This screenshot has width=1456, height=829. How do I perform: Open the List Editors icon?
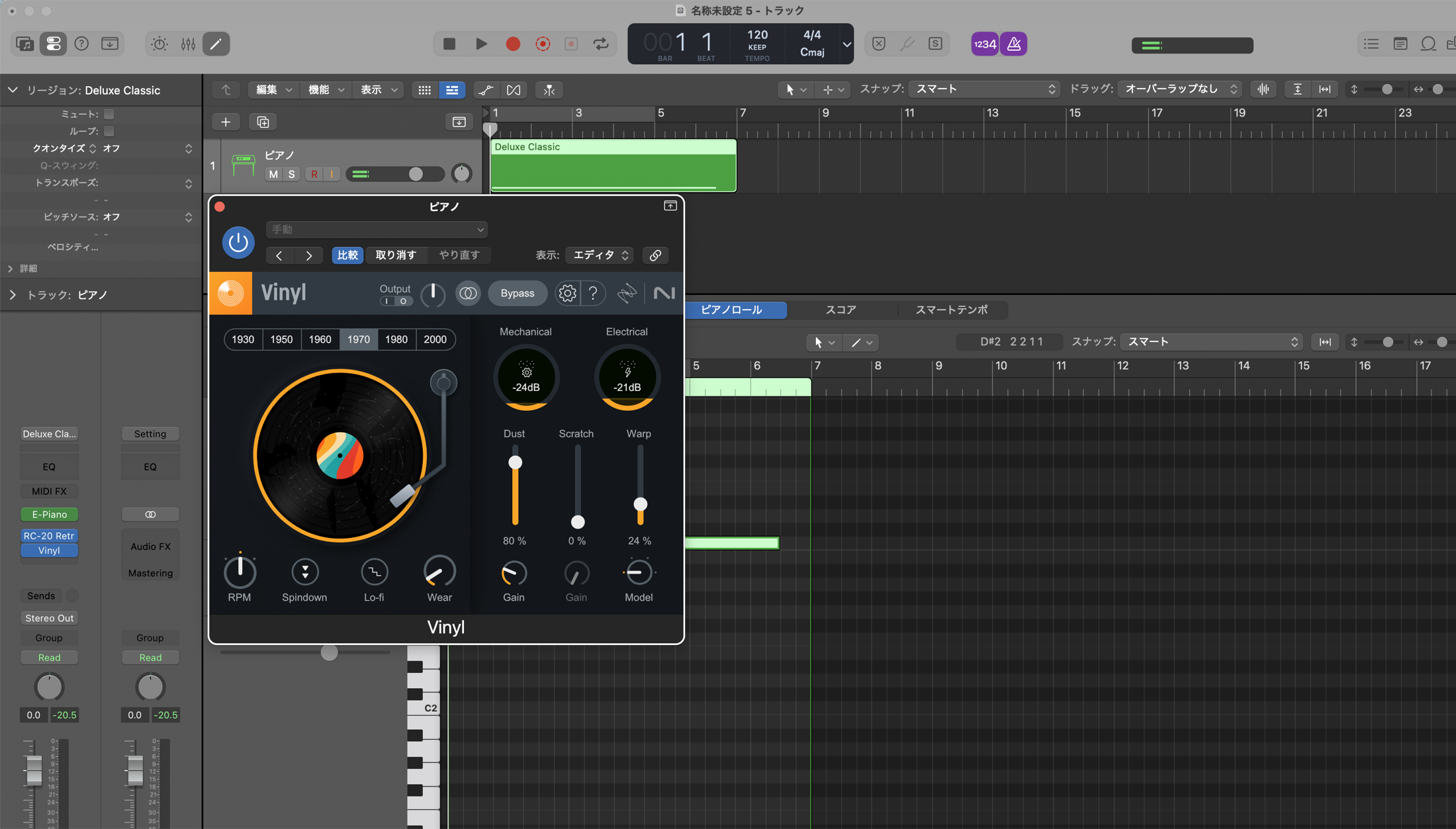click(1371, 44)
